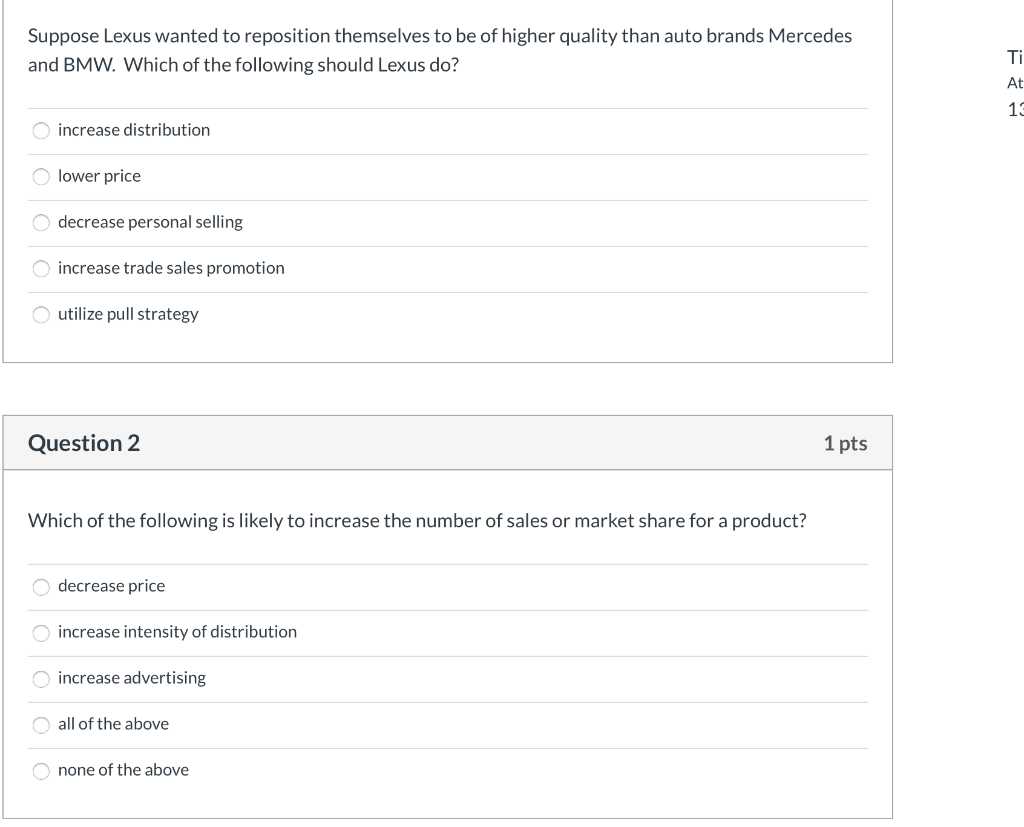
Task: Click the 'increase intensity of distribution' answer text
Action: (177, 632)
